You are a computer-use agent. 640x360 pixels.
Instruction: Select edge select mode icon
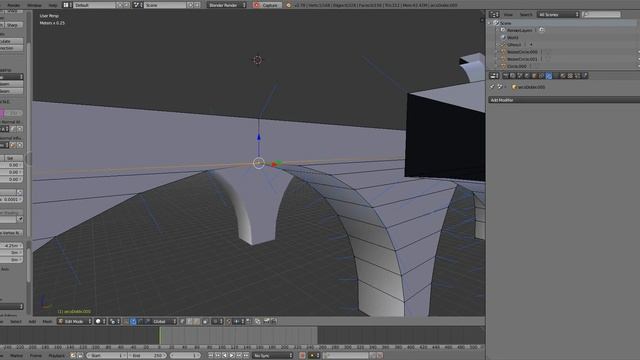click(x=189, y=322)
